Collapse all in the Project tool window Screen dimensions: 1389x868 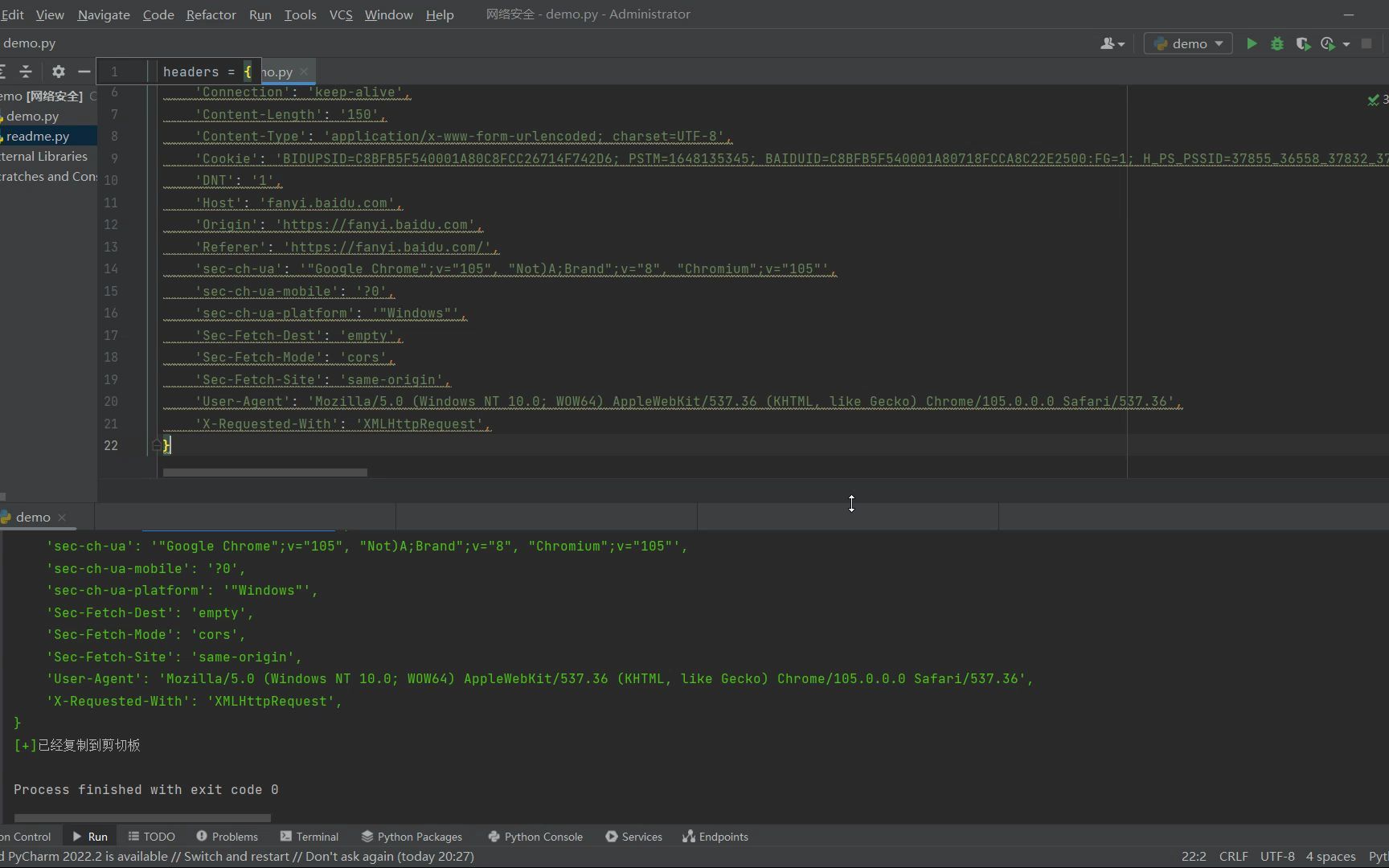tap(26, 72)
